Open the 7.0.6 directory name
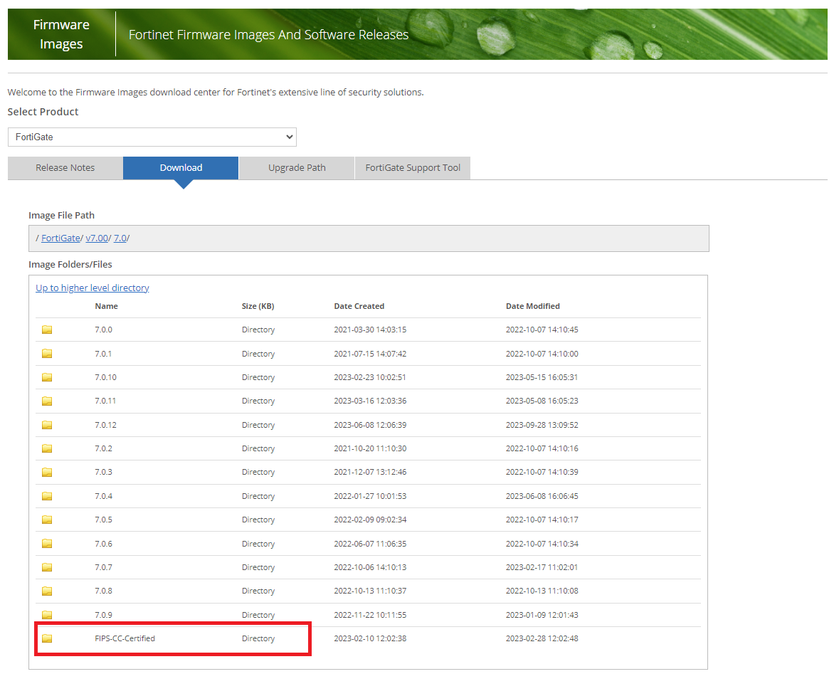 pyautogui.click(x=103, y=544)
